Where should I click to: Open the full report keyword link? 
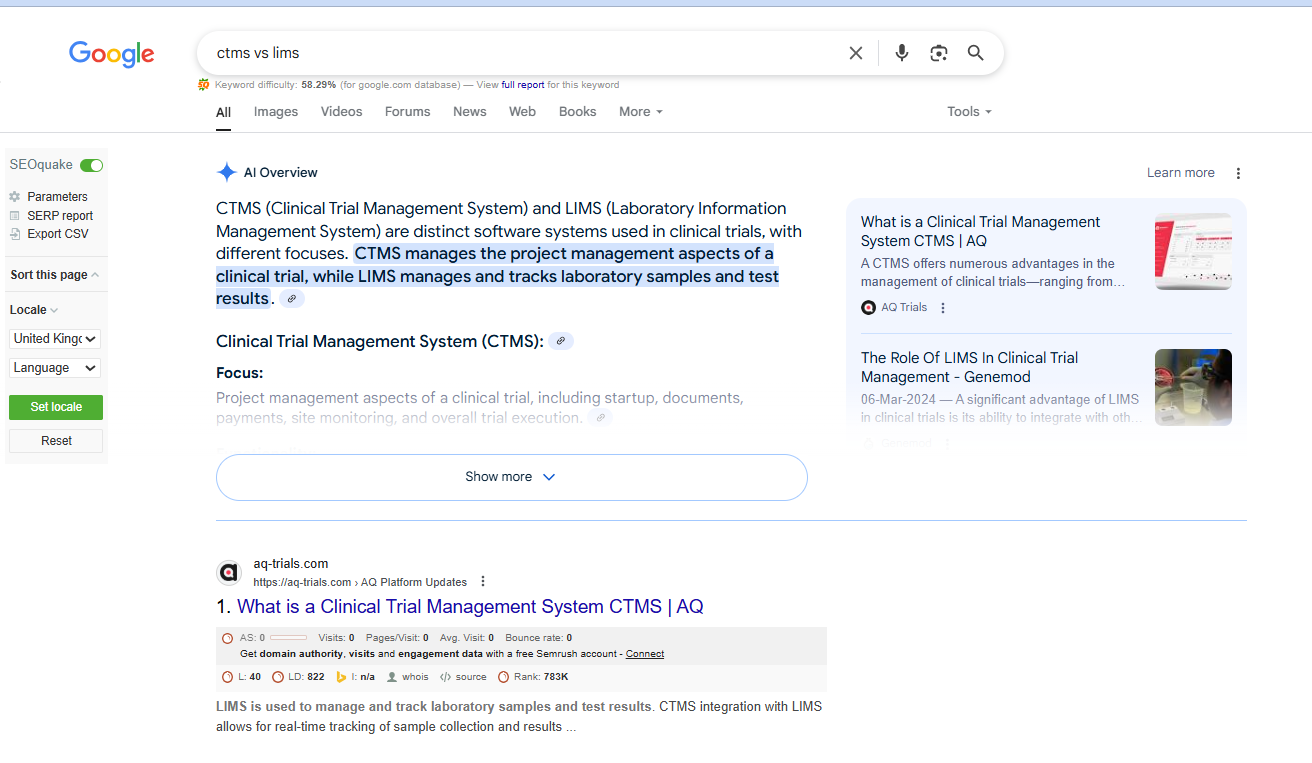(523, 85)
